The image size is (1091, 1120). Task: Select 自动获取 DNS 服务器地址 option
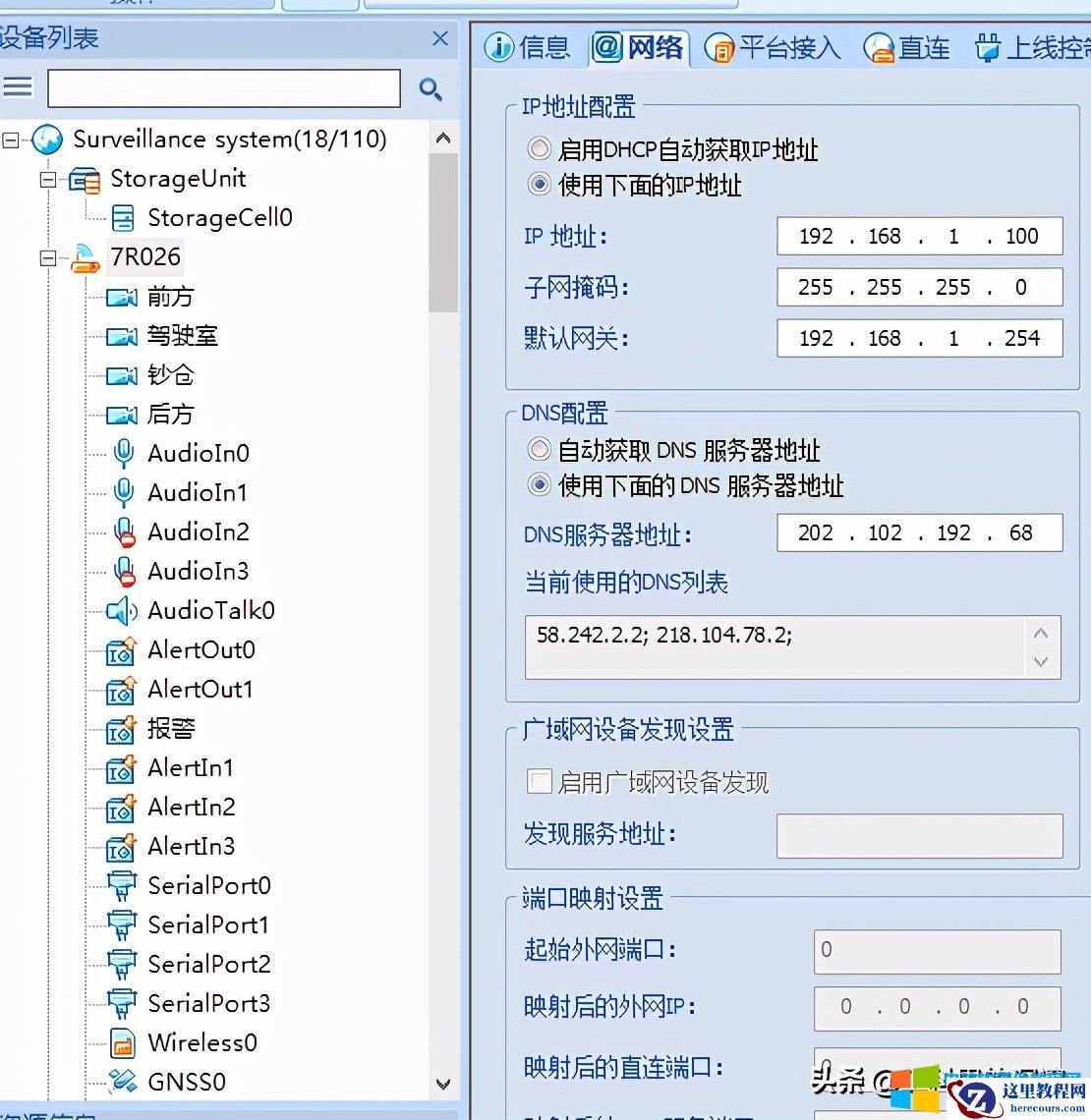pyautogui.click(x=539, y=449)
